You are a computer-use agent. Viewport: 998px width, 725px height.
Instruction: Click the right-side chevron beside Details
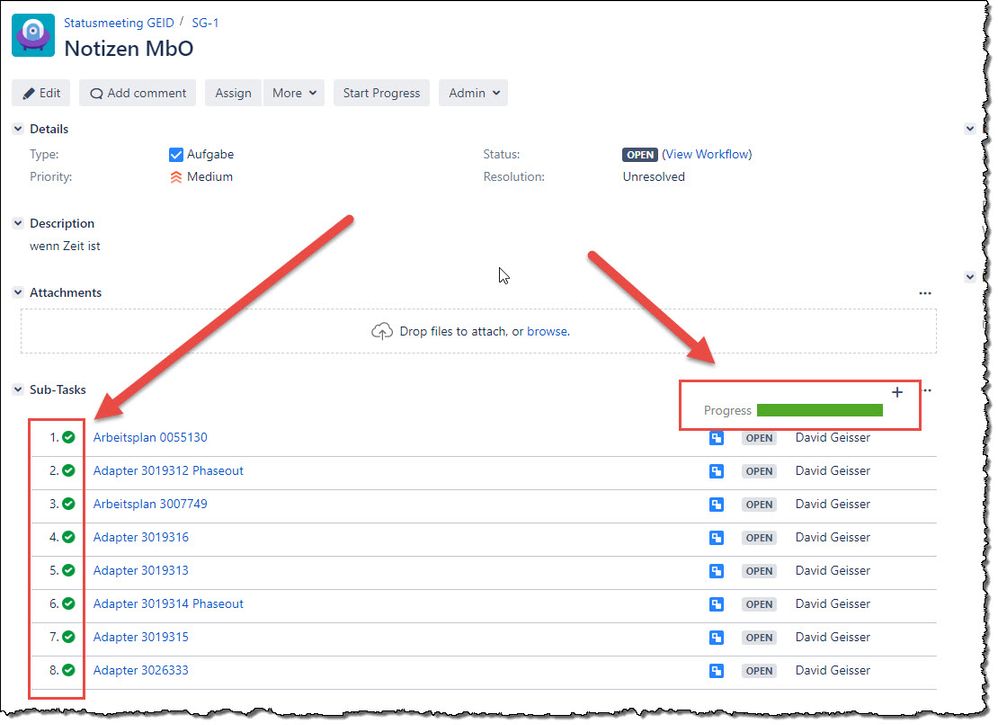click(969, 129)
